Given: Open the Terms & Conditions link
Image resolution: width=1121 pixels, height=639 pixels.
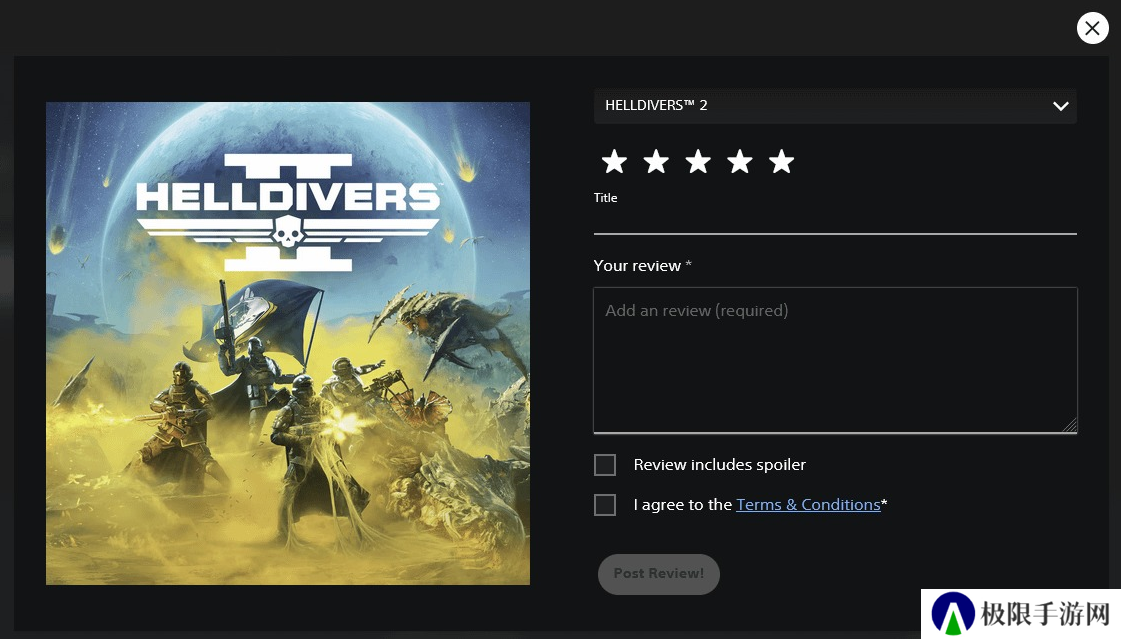Looking at the screenshot, I should [808, 505].
